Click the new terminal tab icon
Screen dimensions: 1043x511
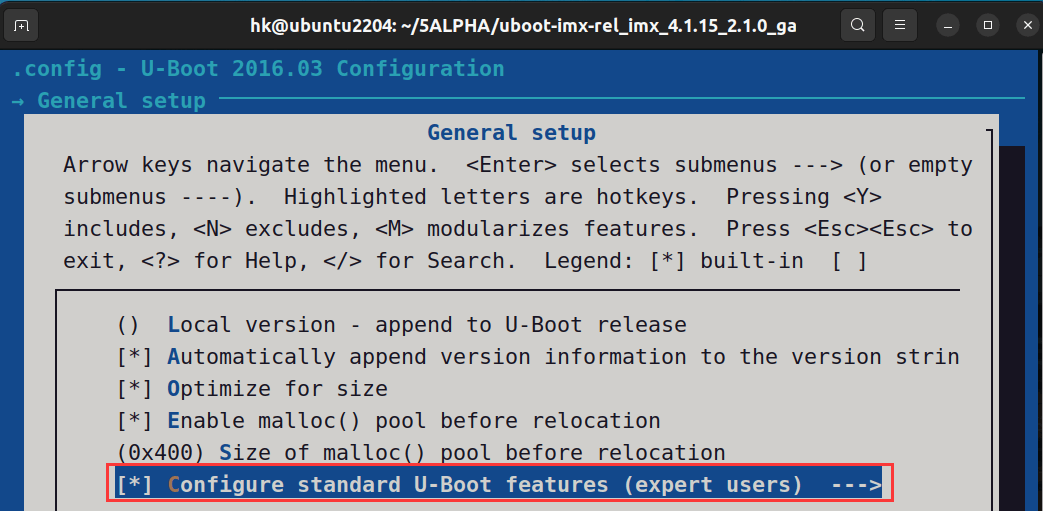click(22, 25)
